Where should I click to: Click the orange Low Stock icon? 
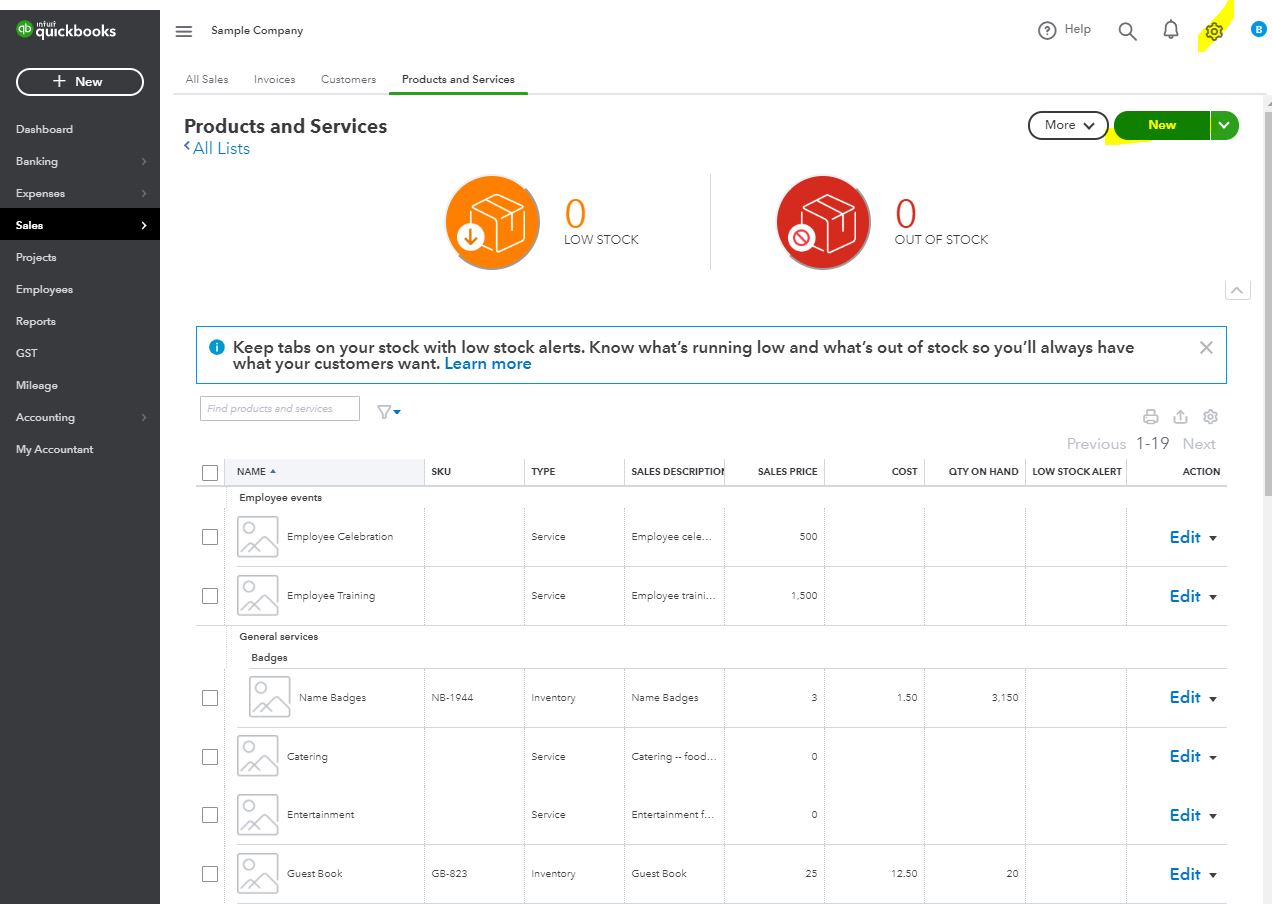[x=492, y=222]
